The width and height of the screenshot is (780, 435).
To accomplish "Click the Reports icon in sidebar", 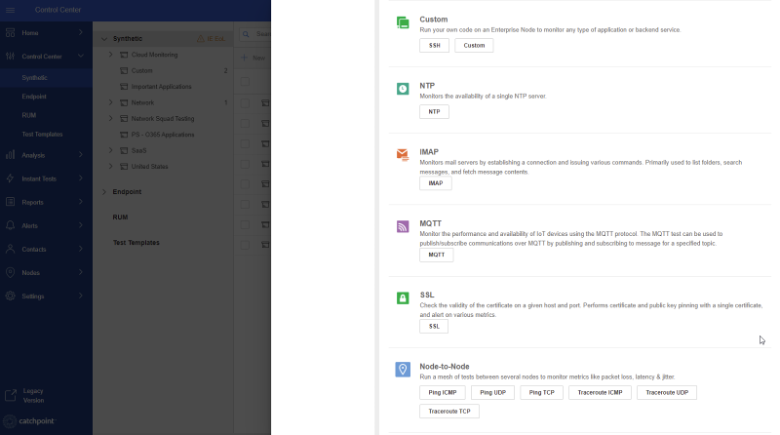I will (10, 202).
